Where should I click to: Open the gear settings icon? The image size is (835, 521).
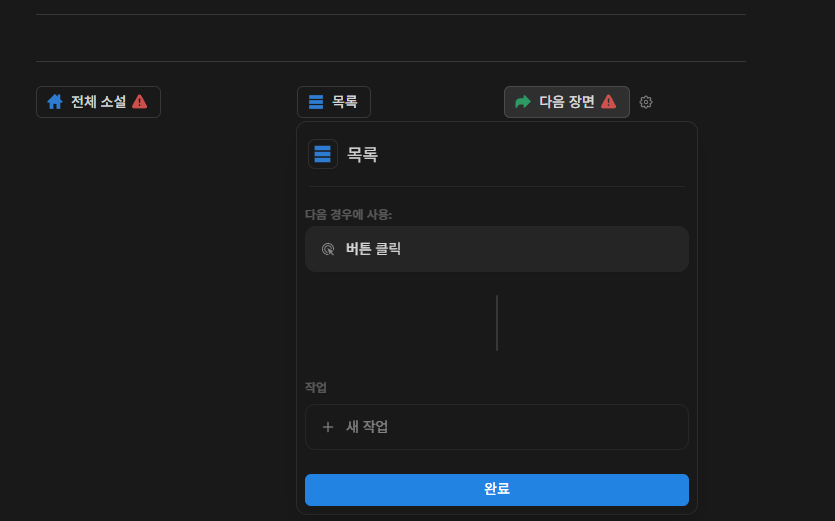point(646,102)
